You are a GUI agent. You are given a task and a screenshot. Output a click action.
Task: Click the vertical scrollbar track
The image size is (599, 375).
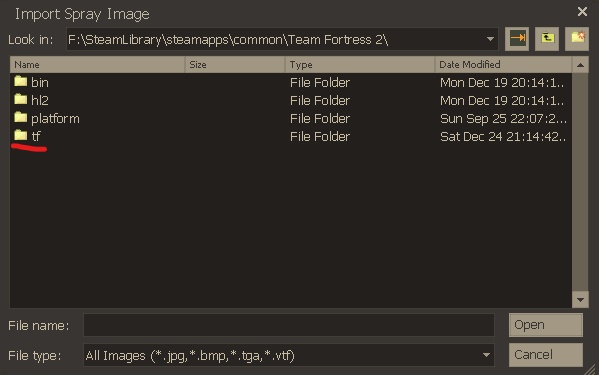click(x=580, y=183)
